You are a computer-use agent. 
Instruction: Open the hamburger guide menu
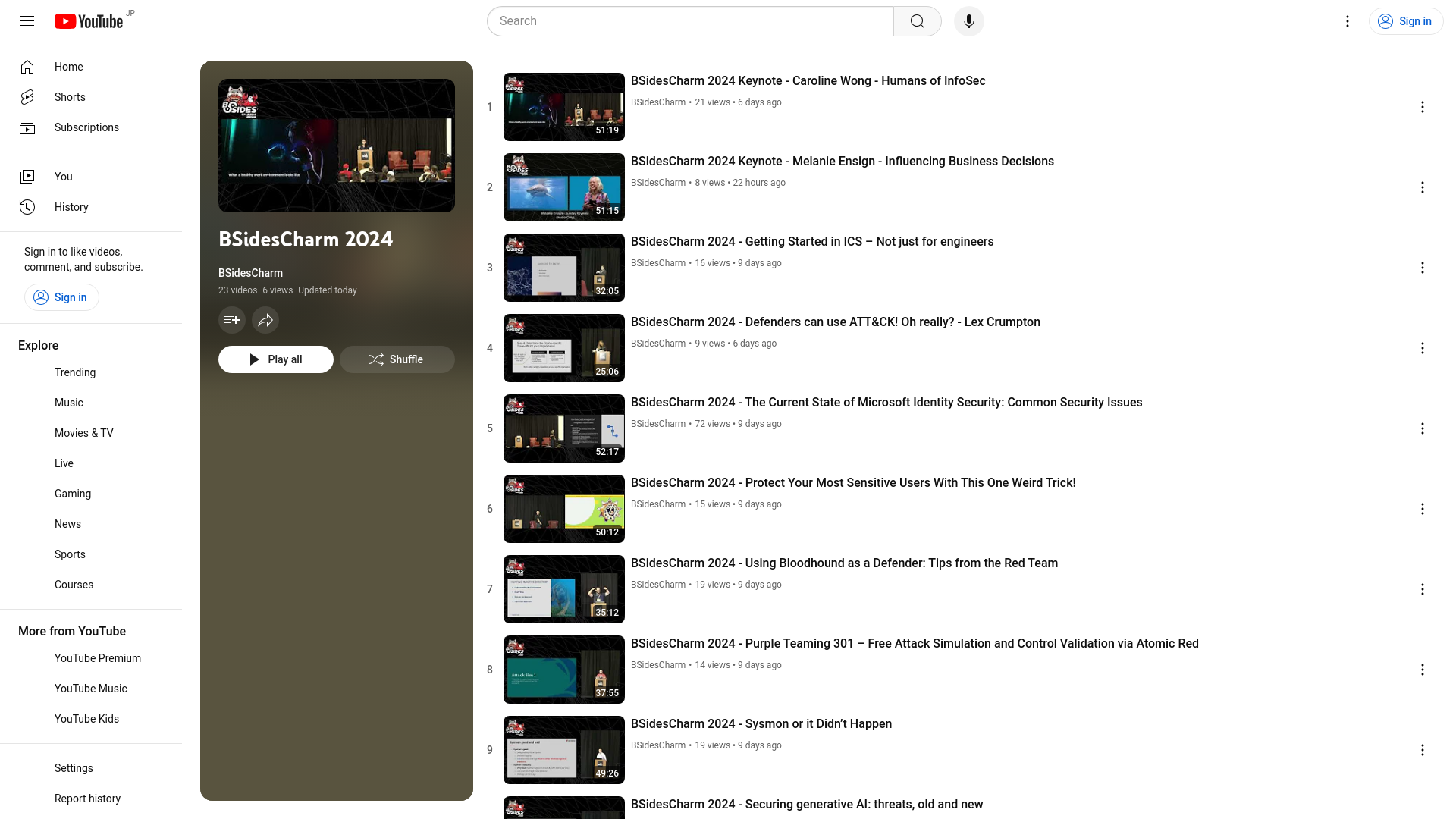click(x=27, y=21)
